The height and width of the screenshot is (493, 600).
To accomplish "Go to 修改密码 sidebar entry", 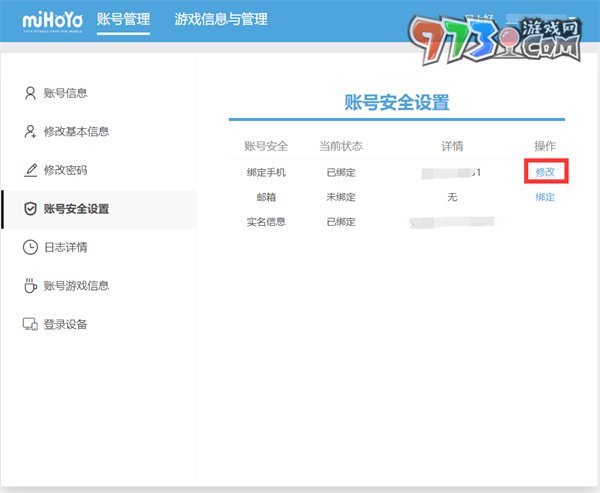I will point(66,170).
